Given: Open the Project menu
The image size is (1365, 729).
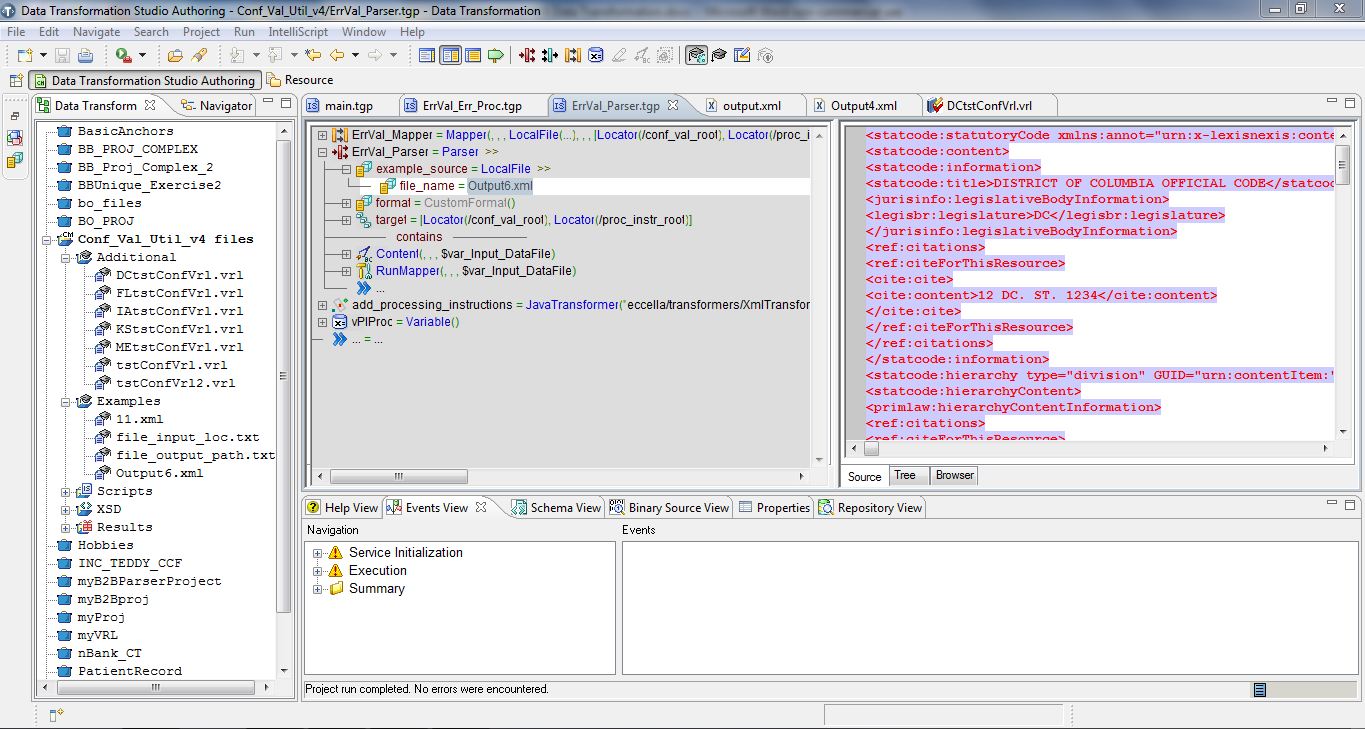Looking at the screenshot, I should (x=201, y=32).
